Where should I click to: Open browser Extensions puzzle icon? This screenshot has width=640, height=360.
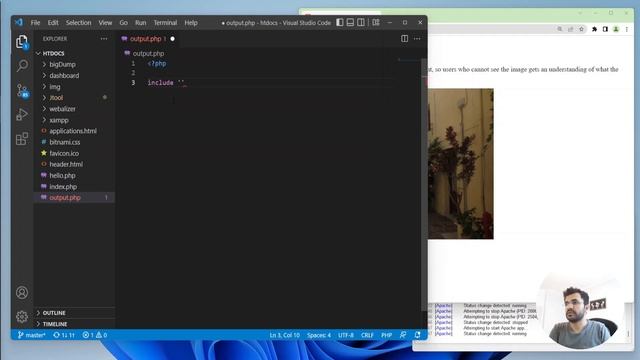click(x=594, y=29)
